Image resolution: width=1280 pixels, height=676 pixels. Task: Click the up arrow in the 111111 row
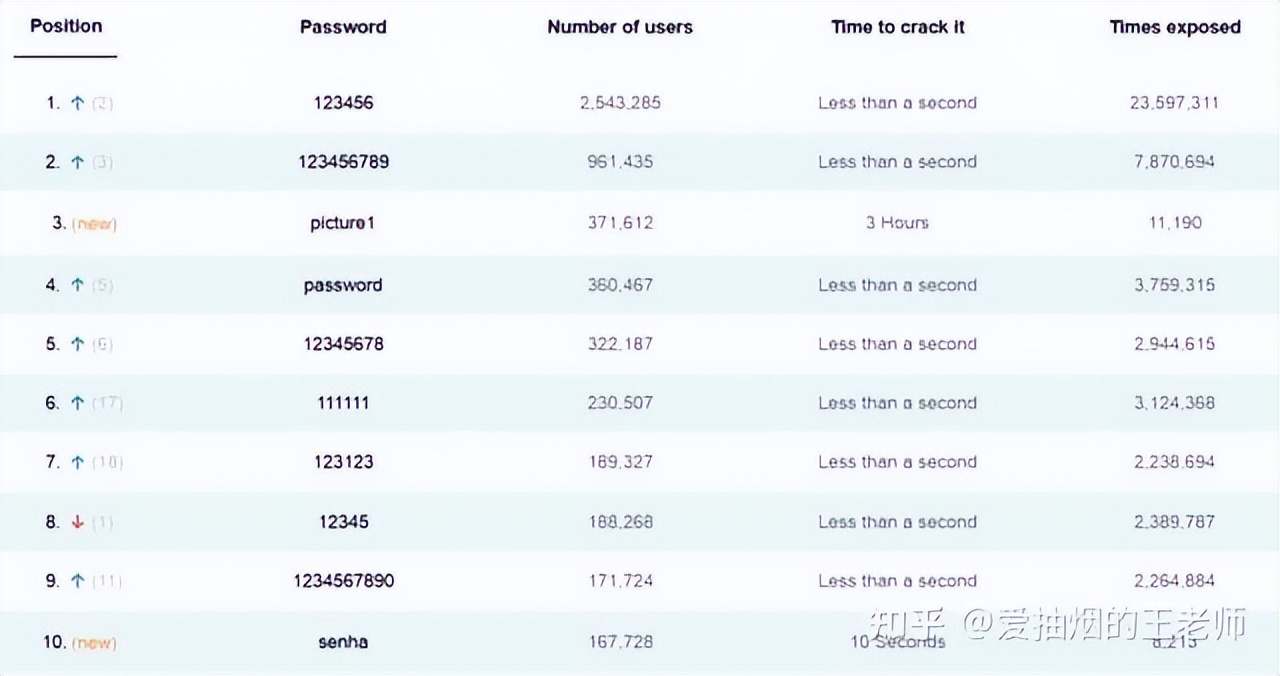[x=77, y=403]
